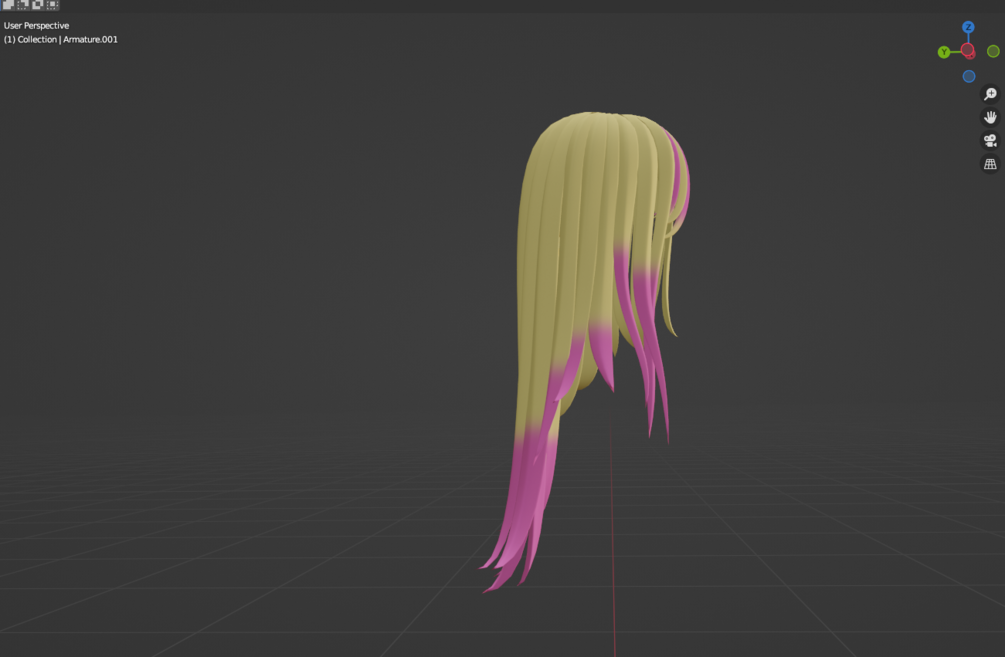The height and width of the screenshot is (657, 1005).
Task: Click the green Y axis gizmo circle
Action: 943,52
